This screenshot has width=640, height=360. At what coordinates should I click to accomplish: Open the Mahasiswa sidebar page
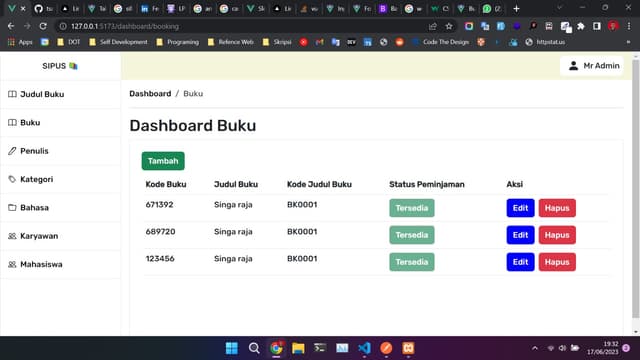pyautogui.click(x=60, y=264)
